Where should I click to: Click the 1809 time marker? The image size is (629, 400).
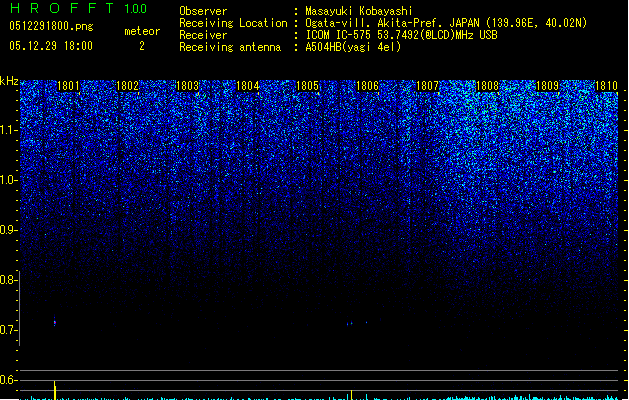click(x=548, y=86)
